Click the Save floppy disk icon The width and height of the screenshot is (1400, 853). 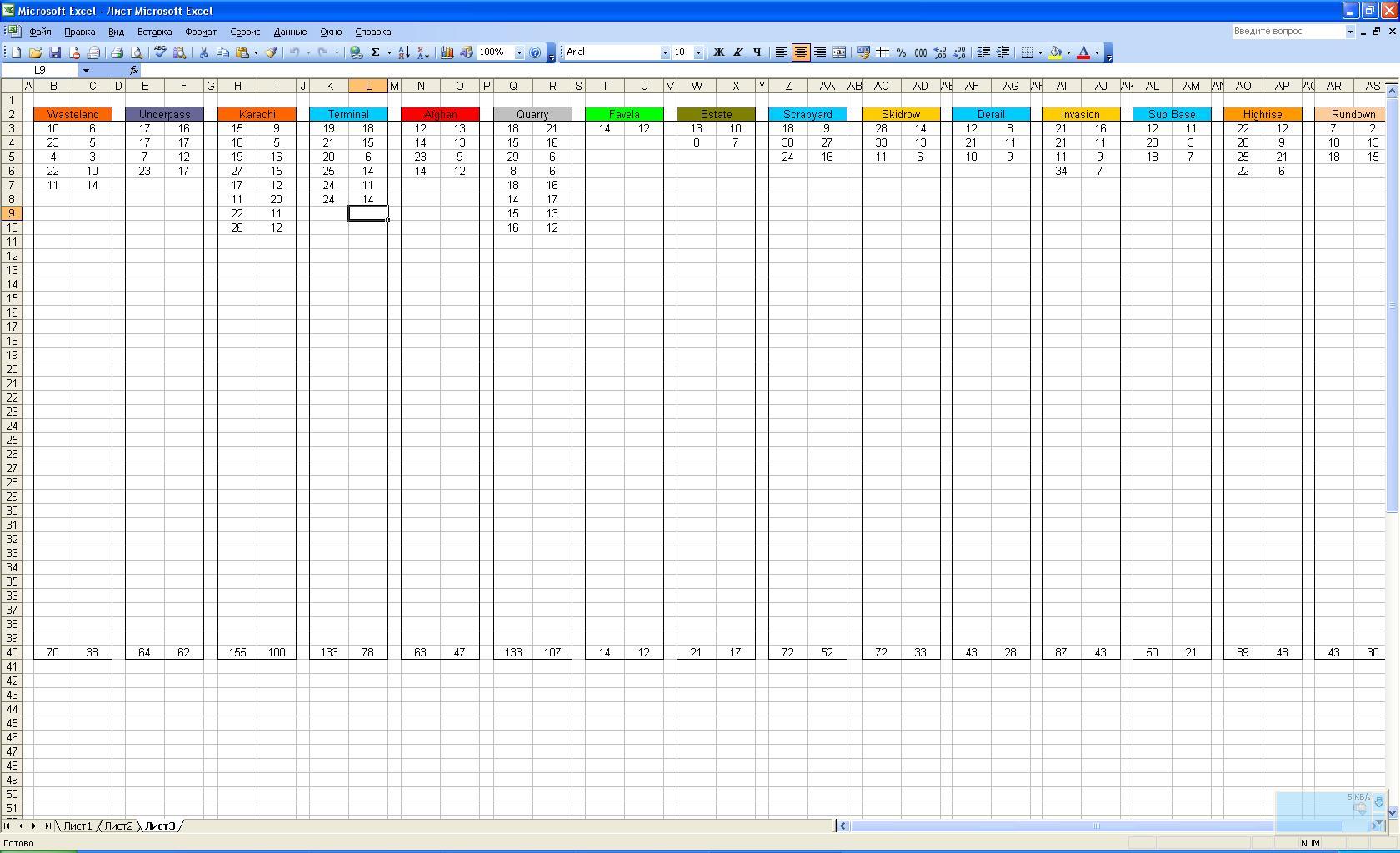point(55,52)
